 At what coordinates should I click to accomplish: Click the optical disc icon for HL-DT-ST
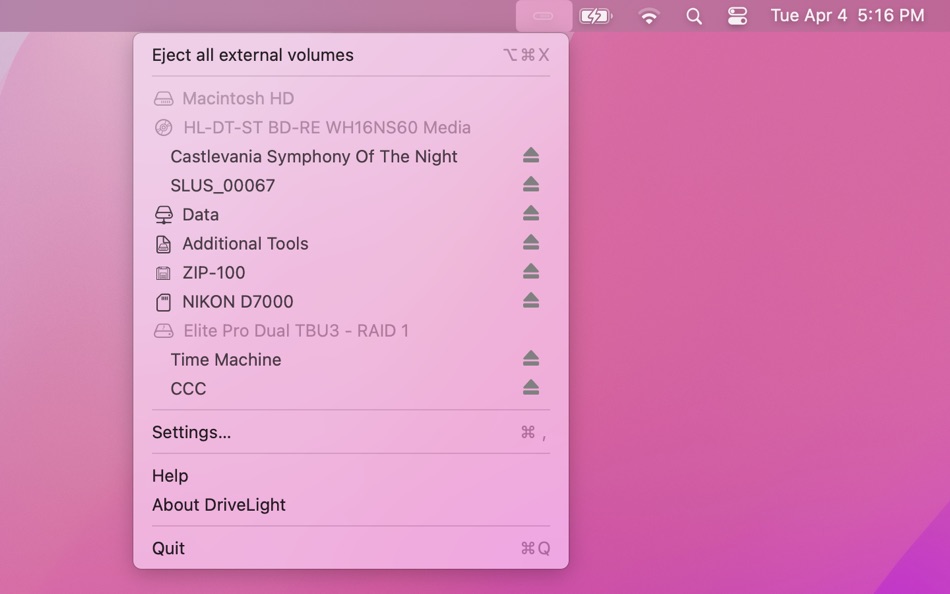(x=164, y=127)
